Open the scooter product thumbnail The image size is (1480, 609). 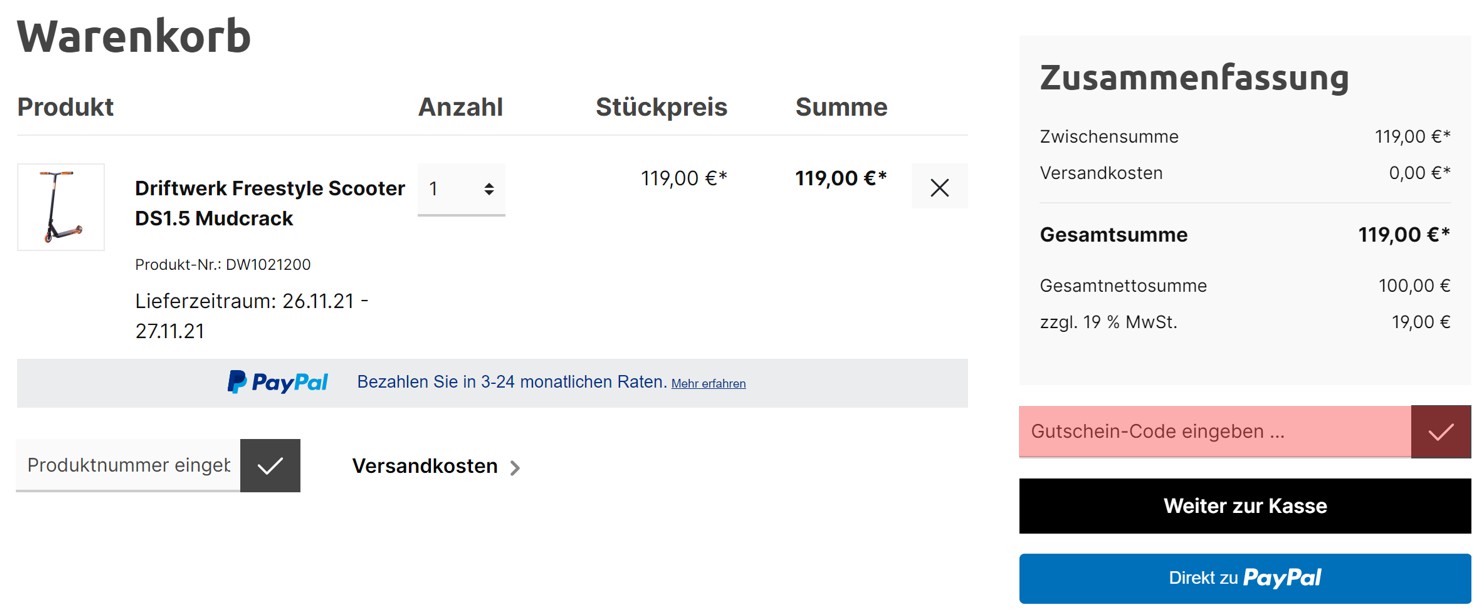[61, 207]
